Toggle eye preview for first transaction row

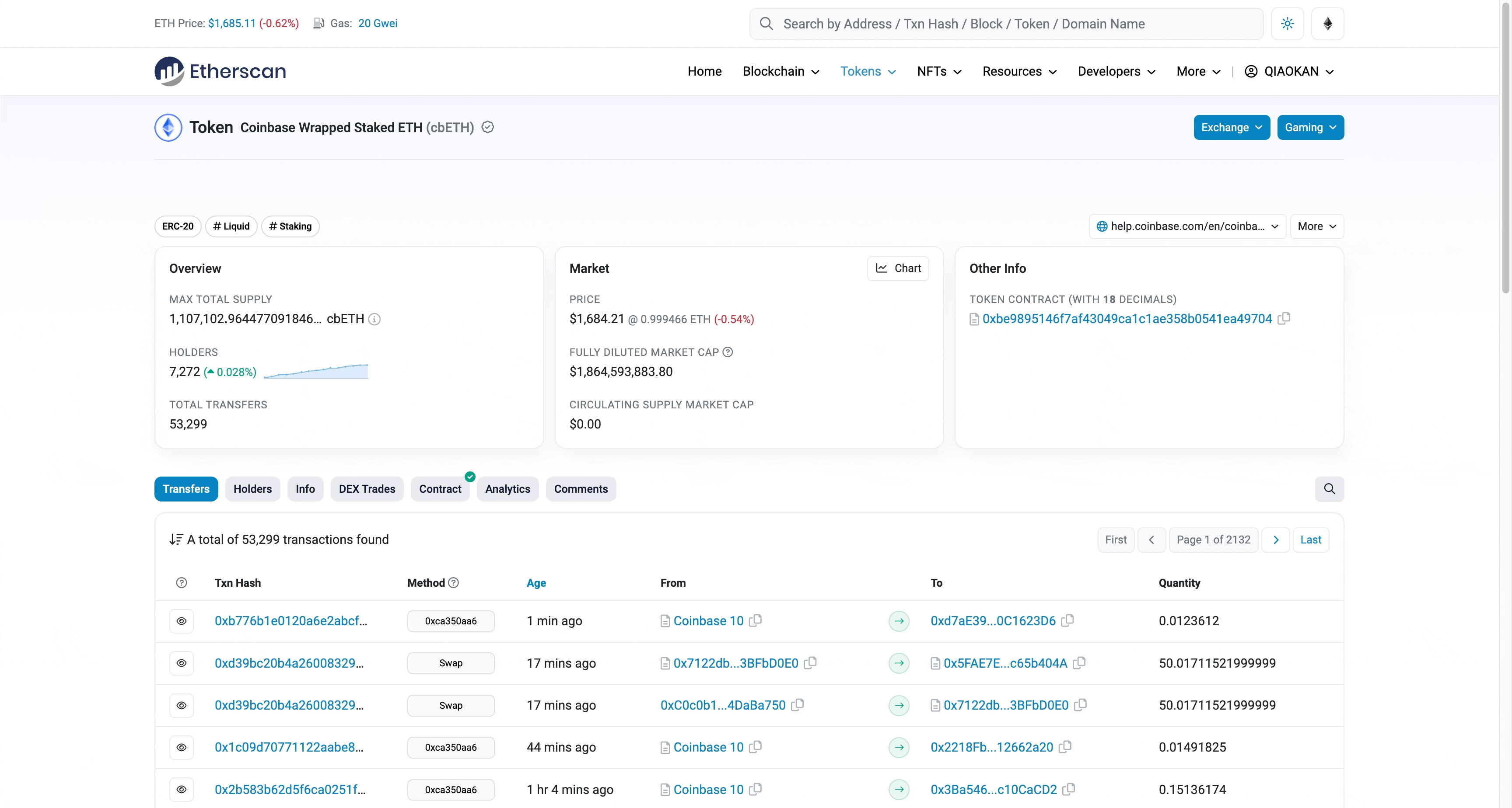(x=182, y=621)
